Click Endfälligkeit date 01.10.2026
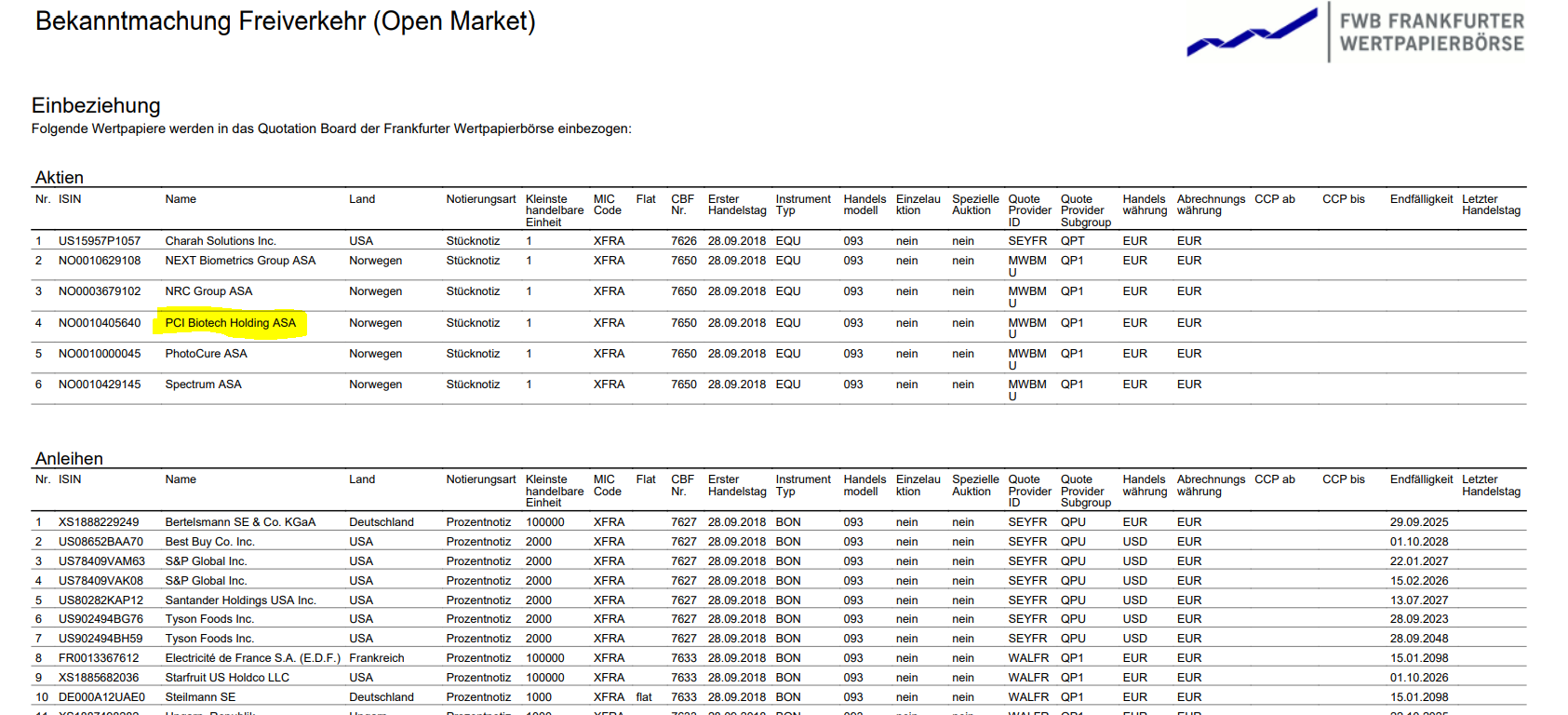 pos(1419,678)
